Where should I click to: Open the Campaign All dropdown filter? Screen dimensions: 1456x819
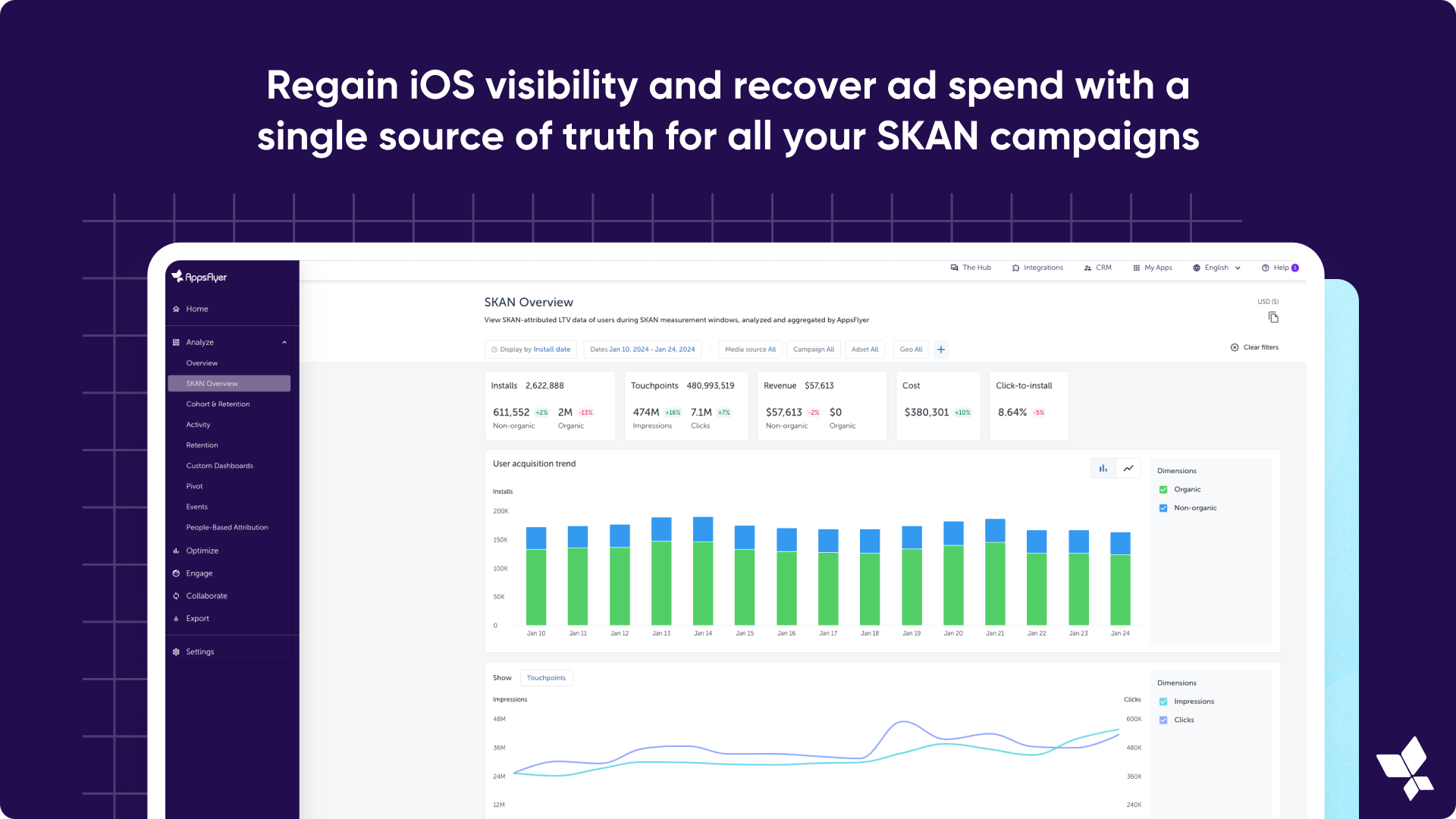(x=814, y=349)
